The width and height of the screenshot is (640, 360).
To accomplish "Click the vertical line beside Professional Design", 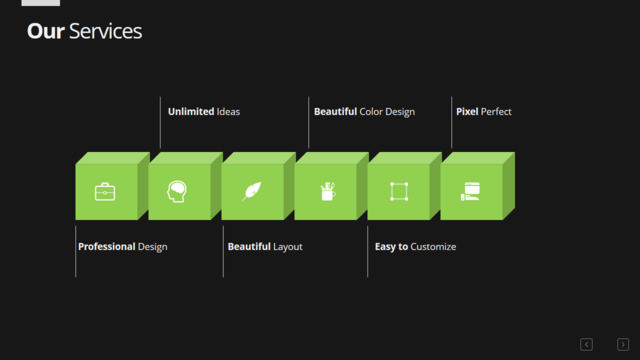I will click(76, 251).
